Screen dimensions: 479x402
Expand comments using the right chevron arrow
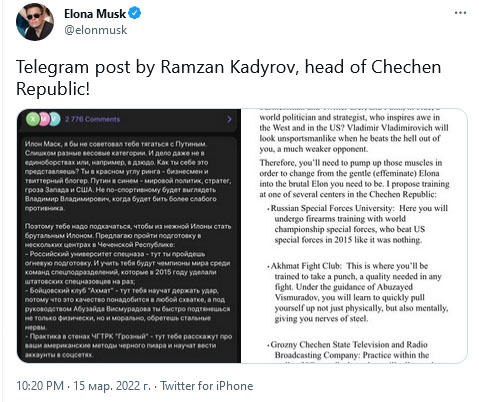pyautogui.click(x=229, y=119)
